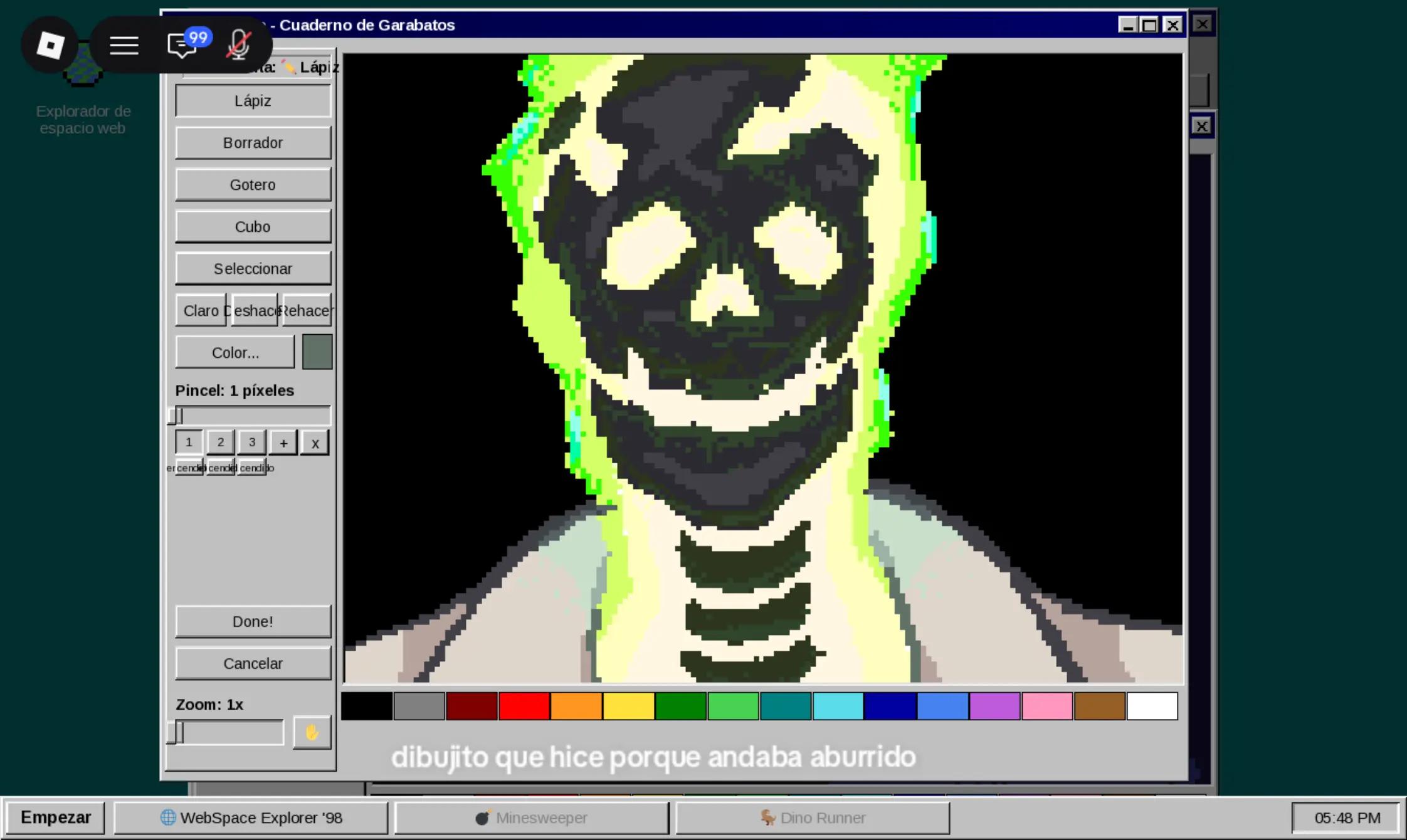Activate the Cubo fill bucket tool
This screenshot has height=840, width=1407.
[x=253, y=227]
